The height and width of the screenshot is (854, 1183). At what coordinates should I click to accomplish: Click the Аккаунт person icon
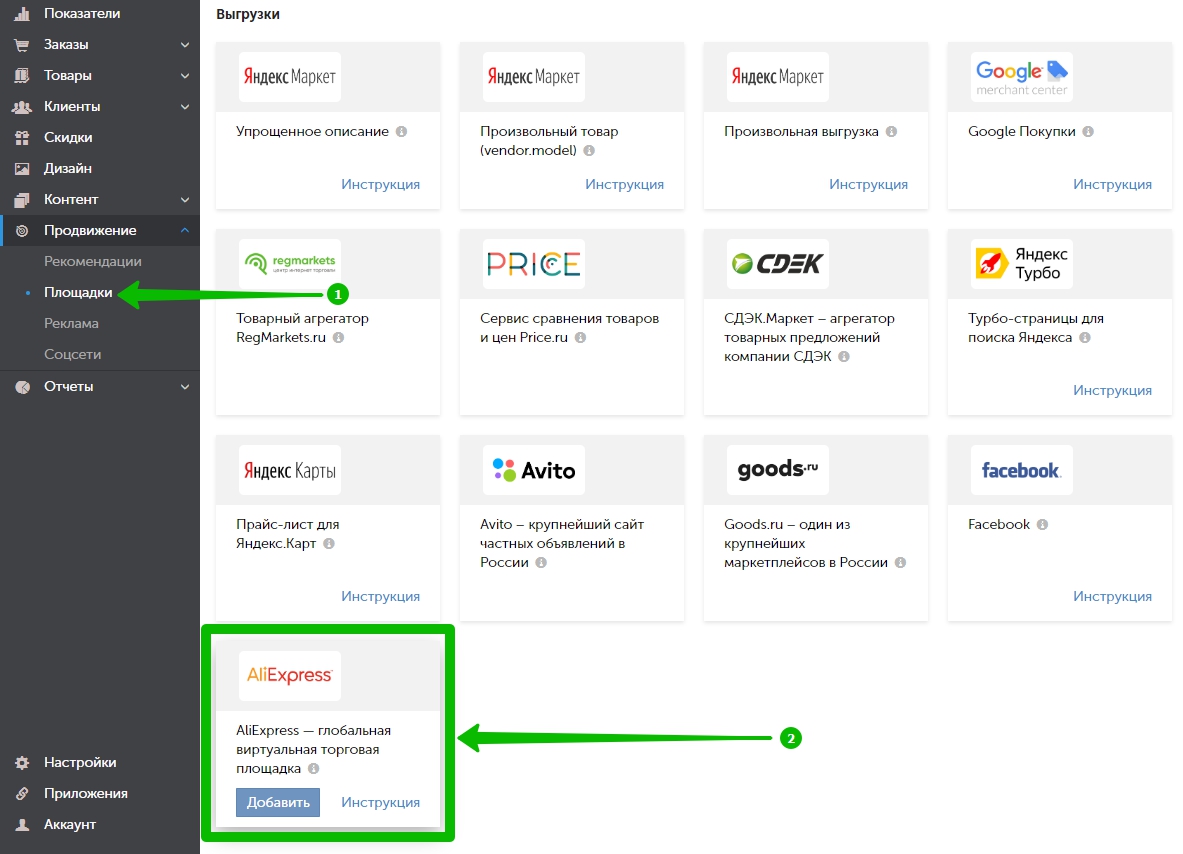tap(22, 824)
